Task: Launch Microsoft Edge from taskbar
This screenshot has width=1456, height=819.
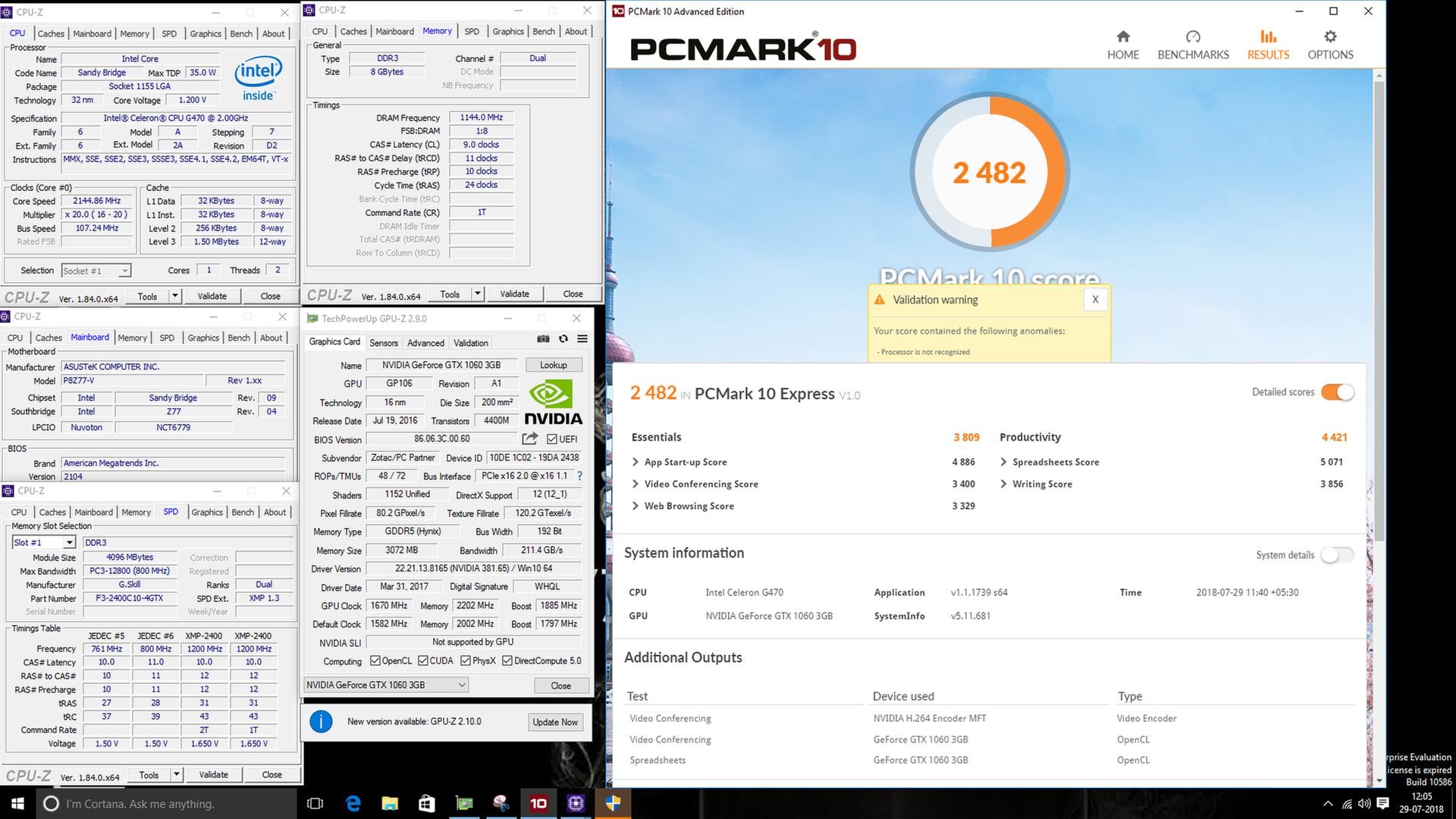Action: pyautogui.click(x=353, y=803)
